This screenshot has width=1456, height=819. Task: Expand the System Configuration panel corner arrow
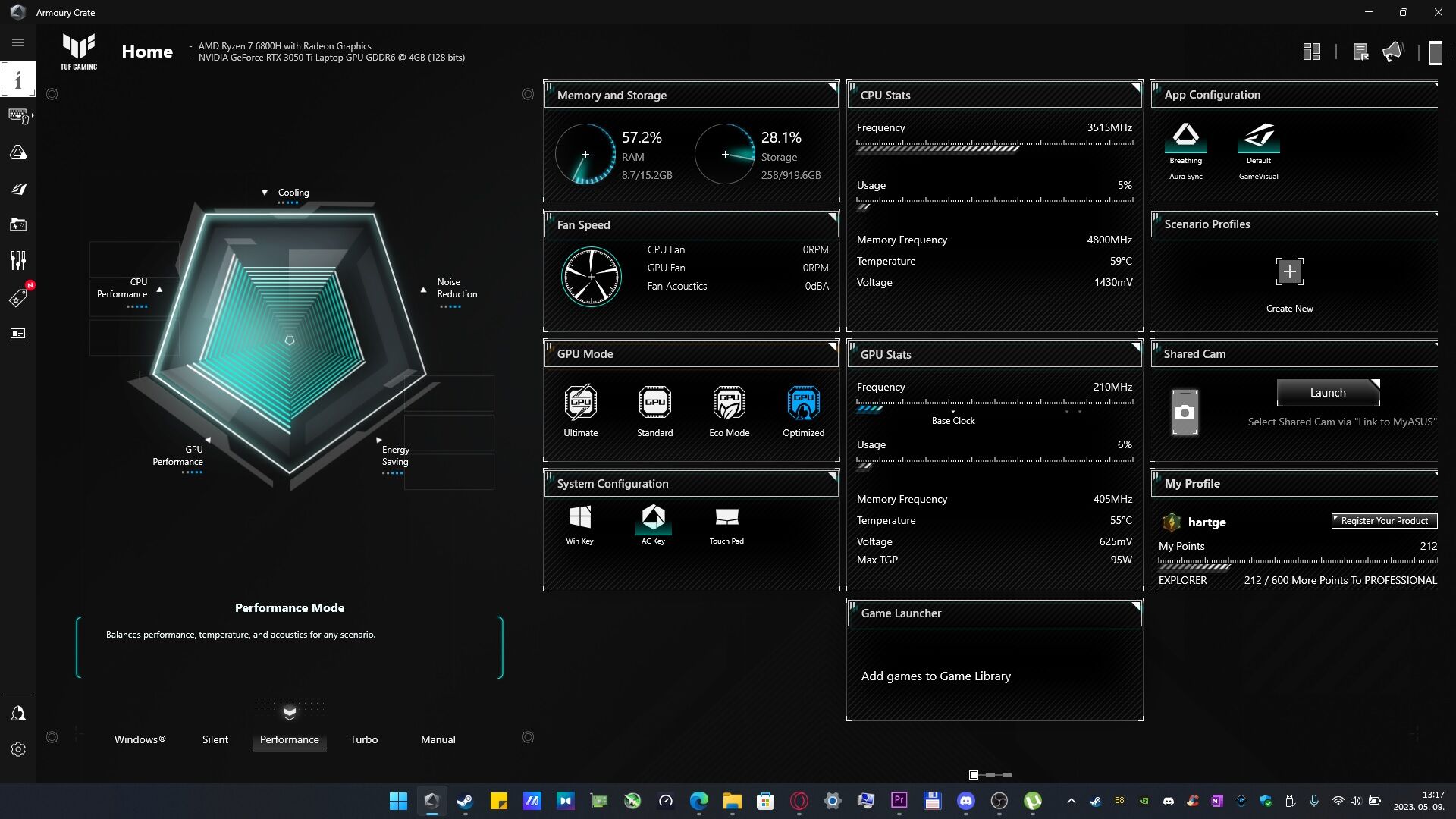click(x=832, y=476)
